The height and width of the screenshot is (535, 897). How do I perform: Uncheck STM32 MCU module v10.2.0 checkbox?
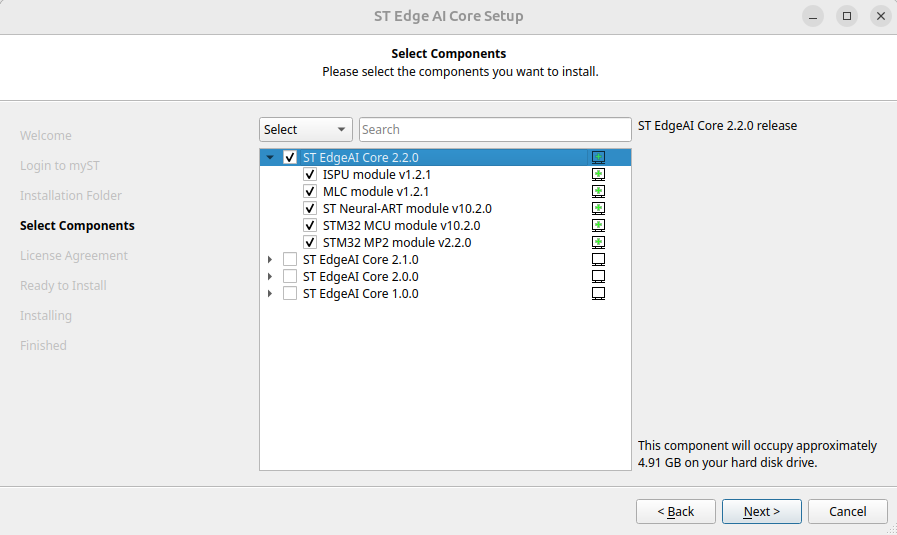(310, 225)
